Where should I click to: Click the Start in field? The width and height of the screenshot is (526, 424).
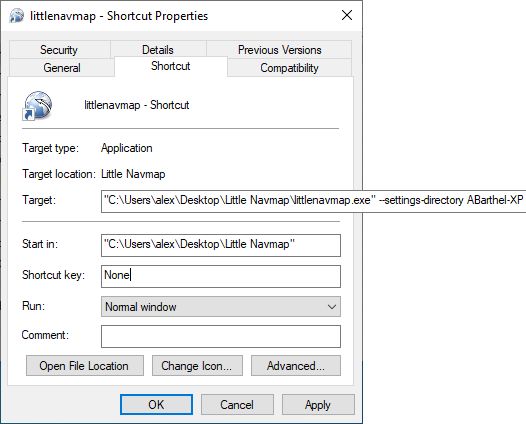pyautogui.click(x=221, y=245)
